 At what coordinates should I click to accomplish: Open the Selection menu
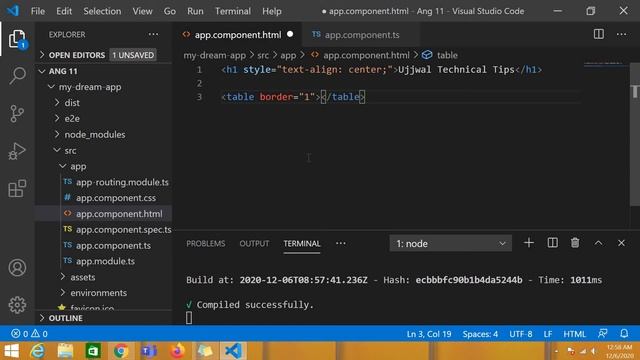[102, 11]
